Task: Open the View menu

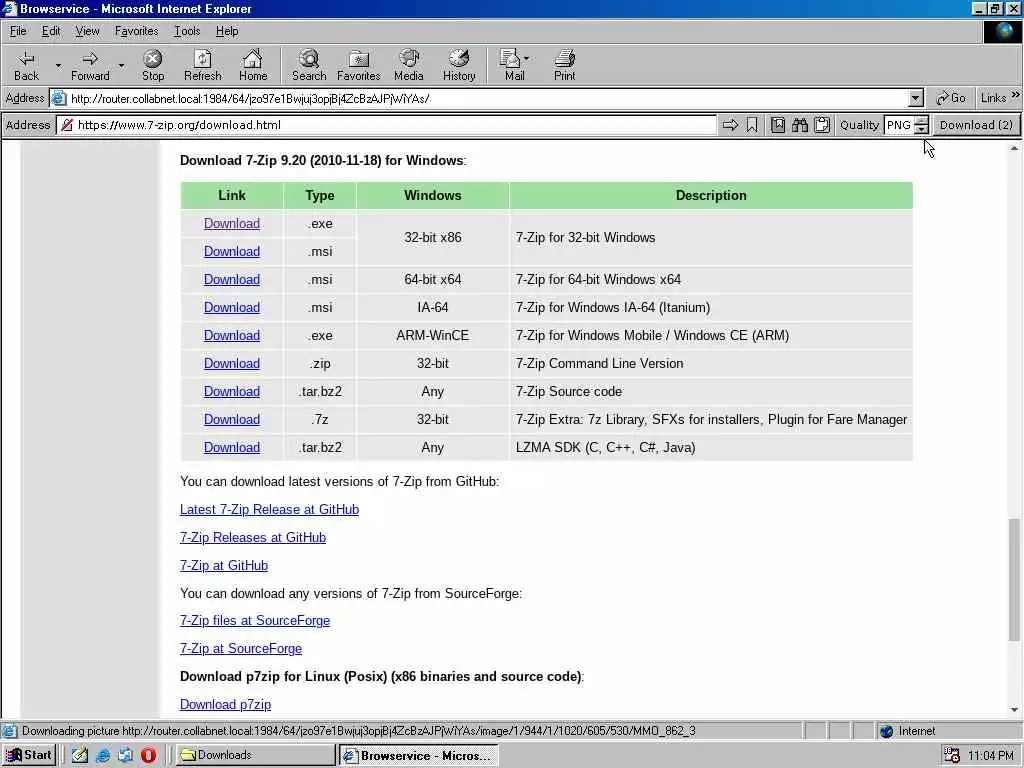Action: [87, 31]
